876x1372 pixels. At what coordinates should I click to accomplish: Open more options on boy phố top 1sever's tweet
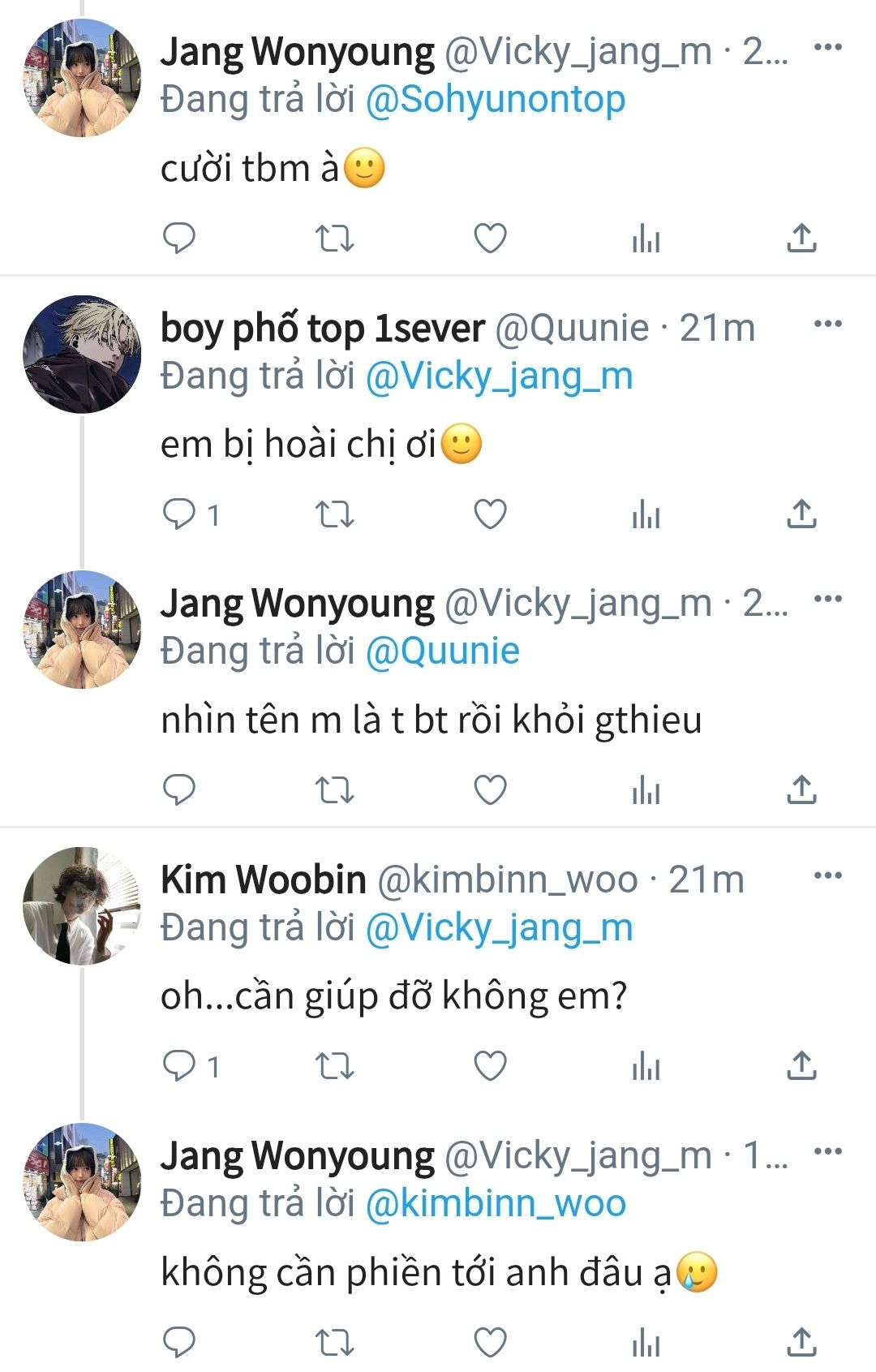click(x=827, y=325)
